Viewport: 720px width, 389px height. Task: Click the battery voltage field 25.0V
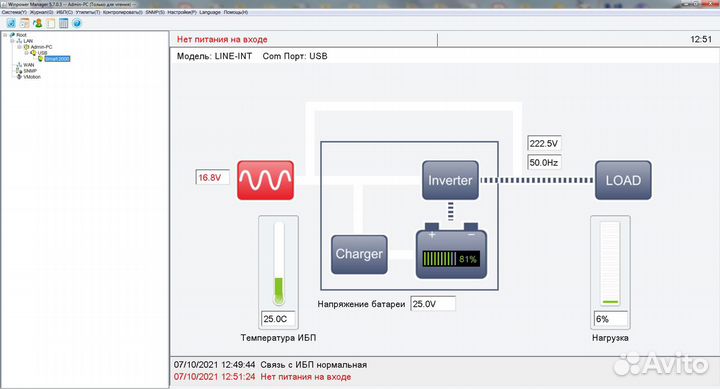433,304
